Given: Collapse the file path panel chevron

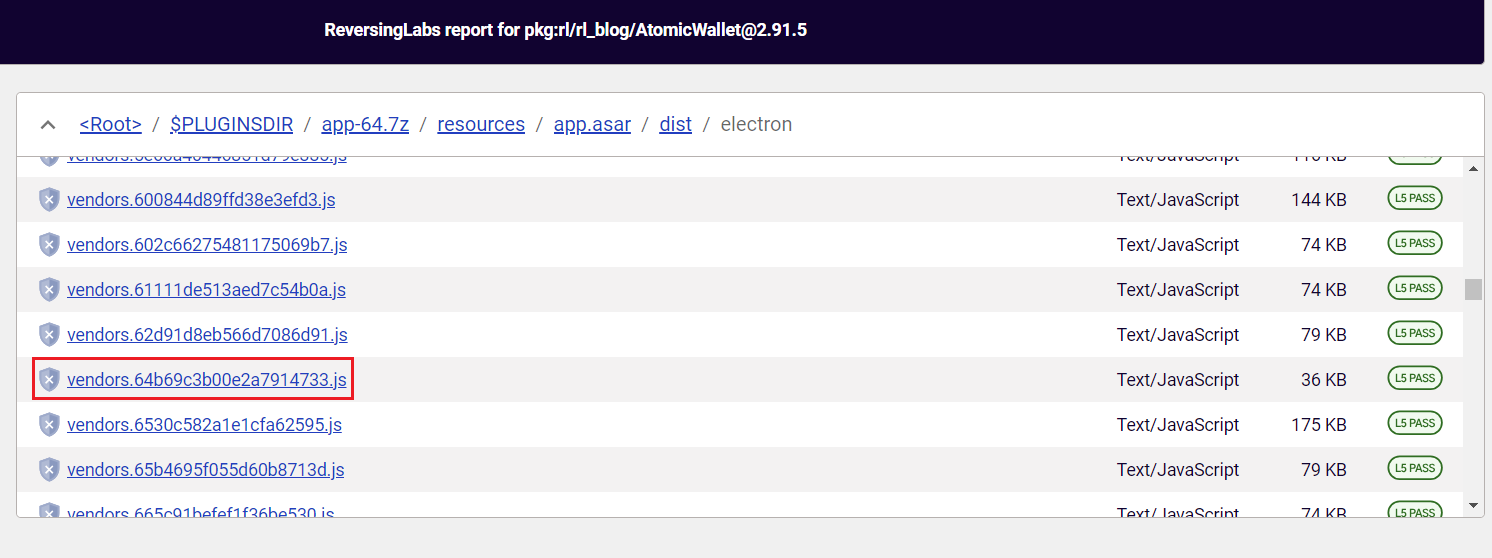Looking at the screenshot, I should [47, 125].
